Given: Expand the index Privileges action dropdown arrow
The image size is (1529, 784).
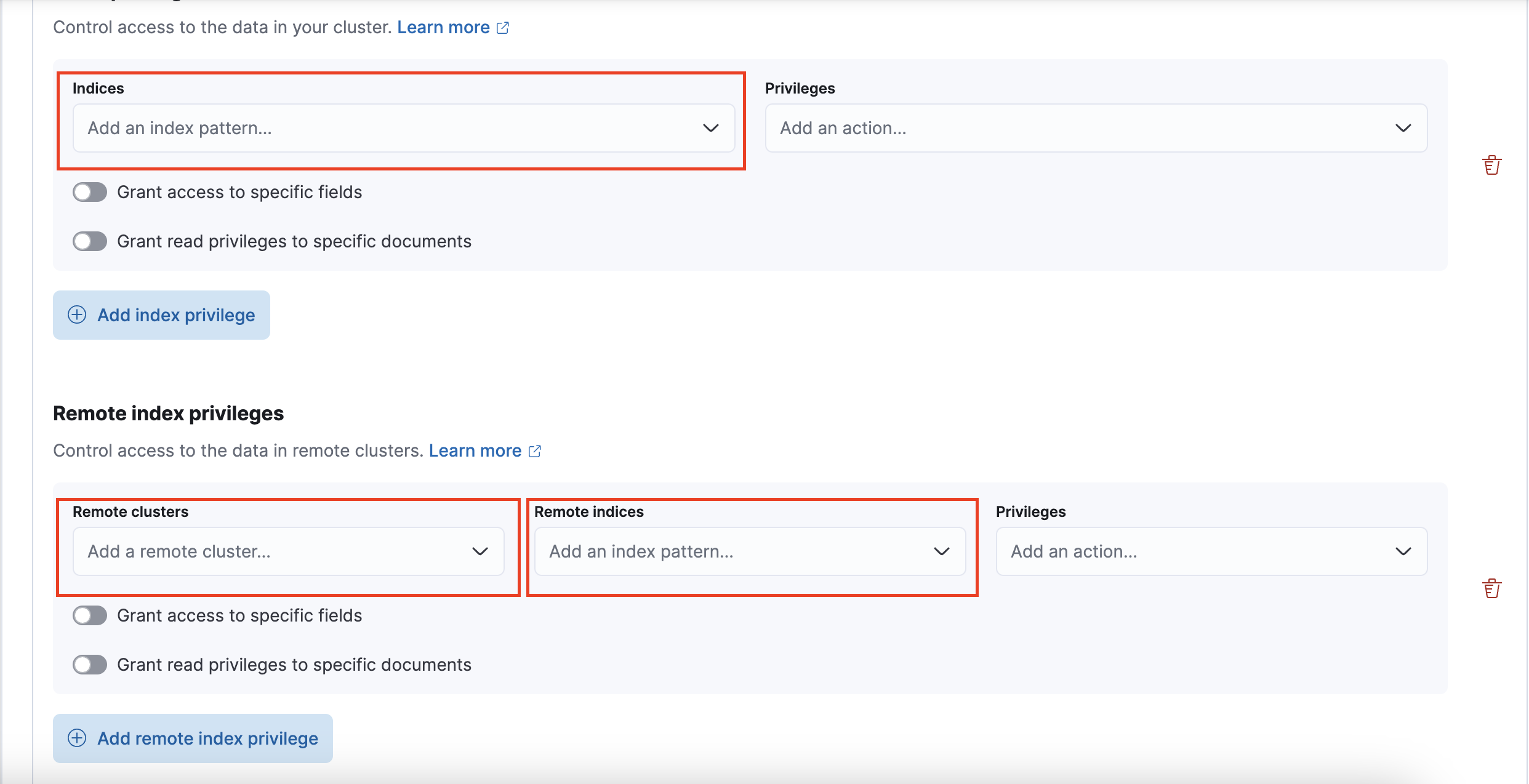Looking at the screenshot, I should click(x=1403, y=128).
